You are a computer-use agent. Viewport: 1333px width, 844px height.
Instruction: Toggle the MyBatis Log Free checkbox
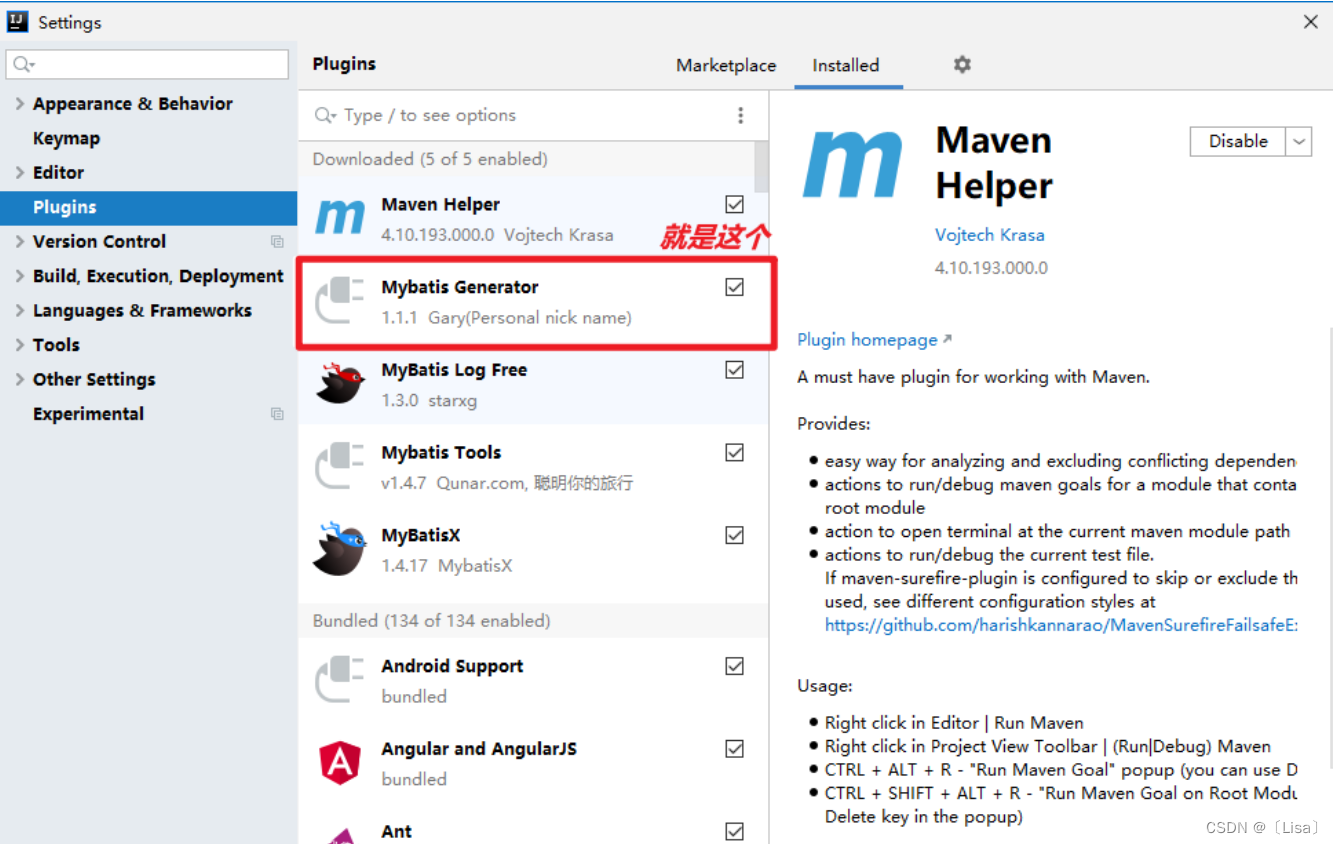click(735, 370)
